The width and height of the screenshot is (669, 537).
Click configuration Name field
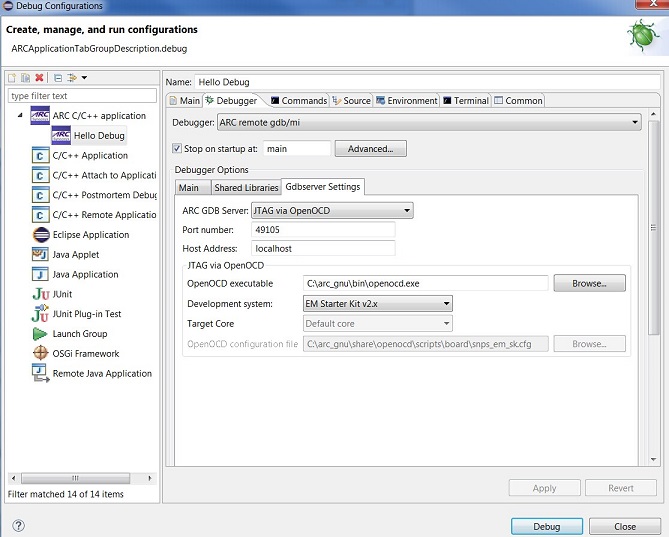pos(427,82)
